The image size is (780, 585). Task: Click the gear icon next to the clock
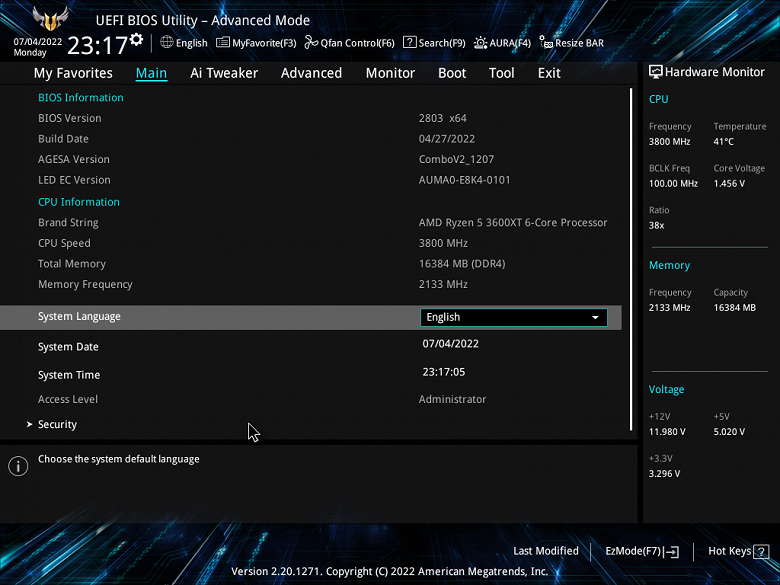pyautogui.click(x=136, y=39)
